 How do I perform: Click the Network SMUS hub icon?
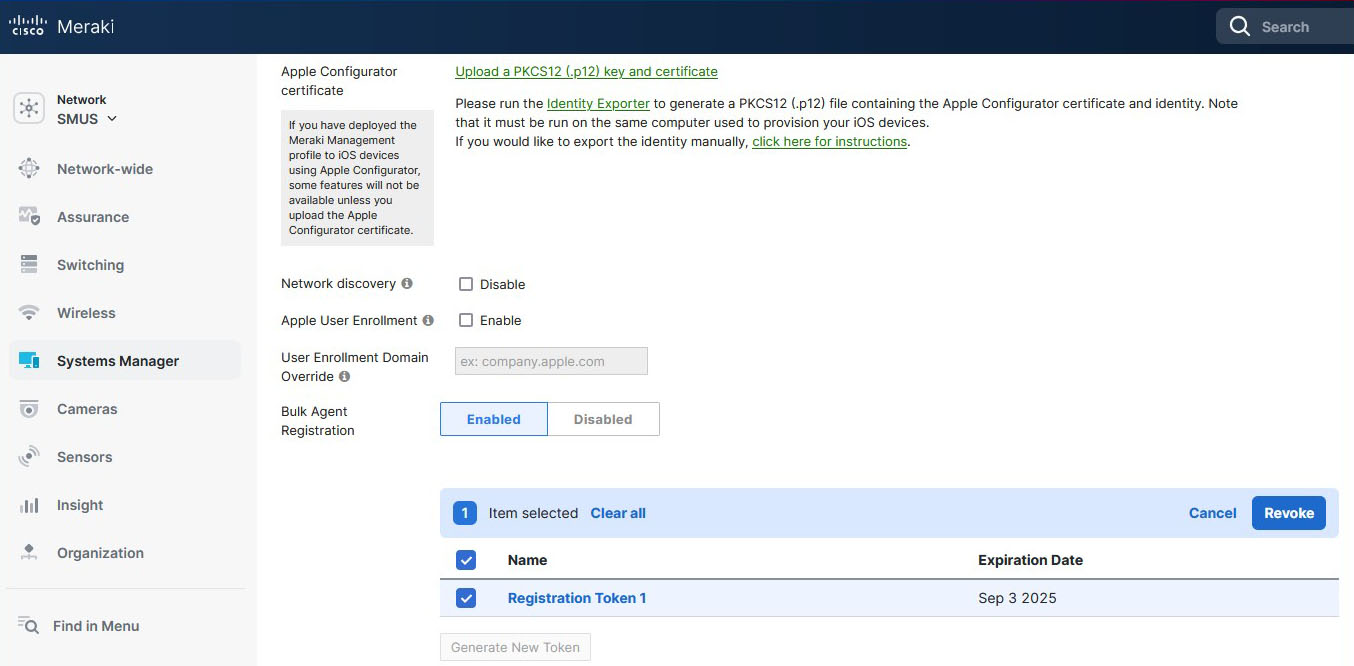tap(29, 109)
